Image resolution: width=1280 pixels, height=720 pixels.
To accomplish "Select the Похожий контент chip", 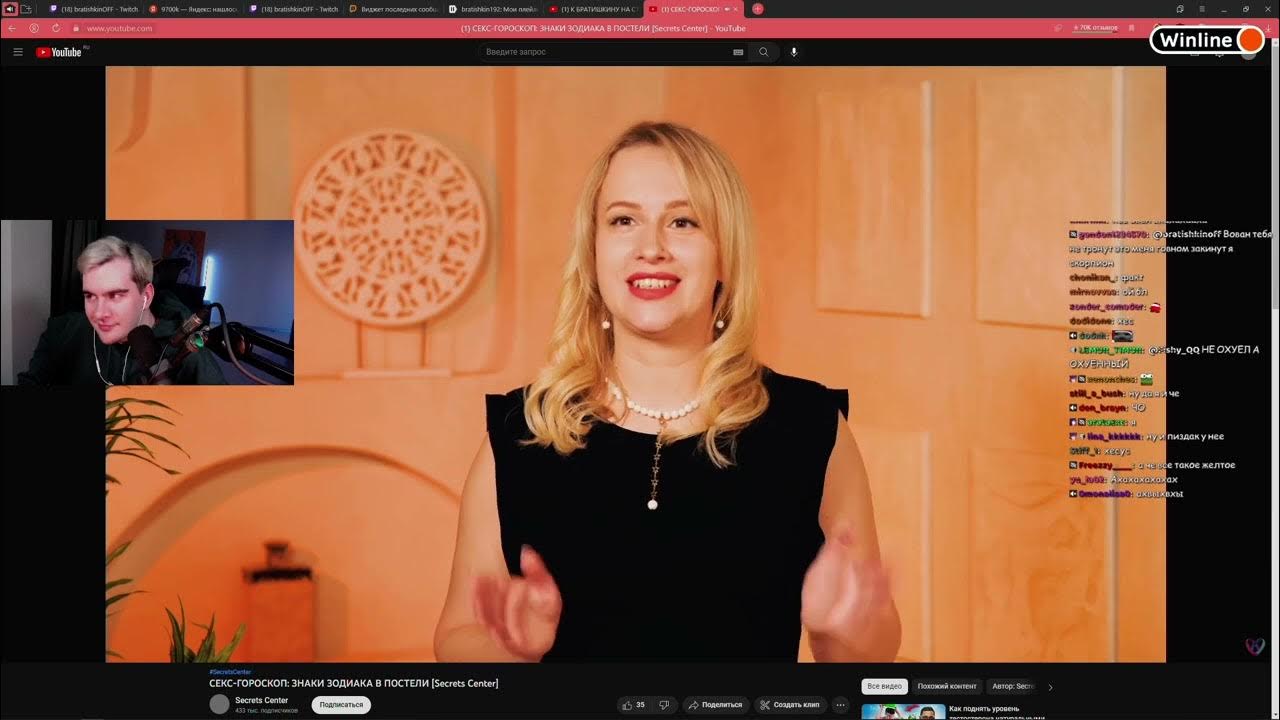I will (x=946, y=687).
